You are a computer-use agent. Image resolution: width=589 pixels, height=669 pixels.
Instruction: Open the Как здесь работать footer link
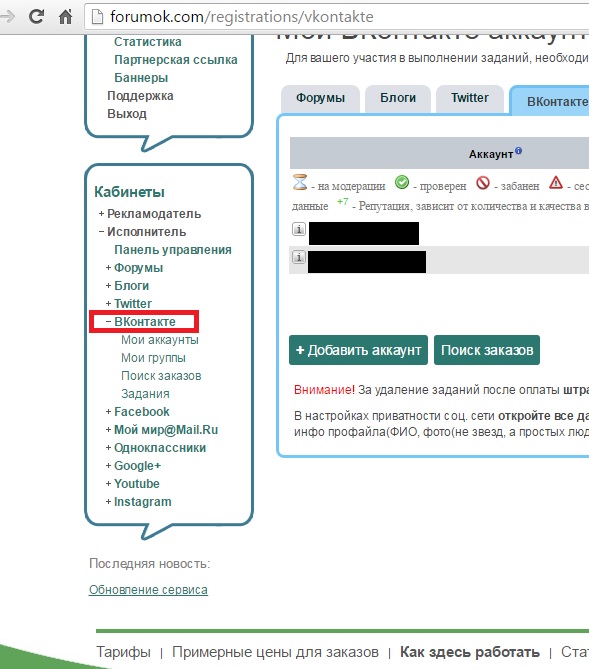[x=469, y=652]
